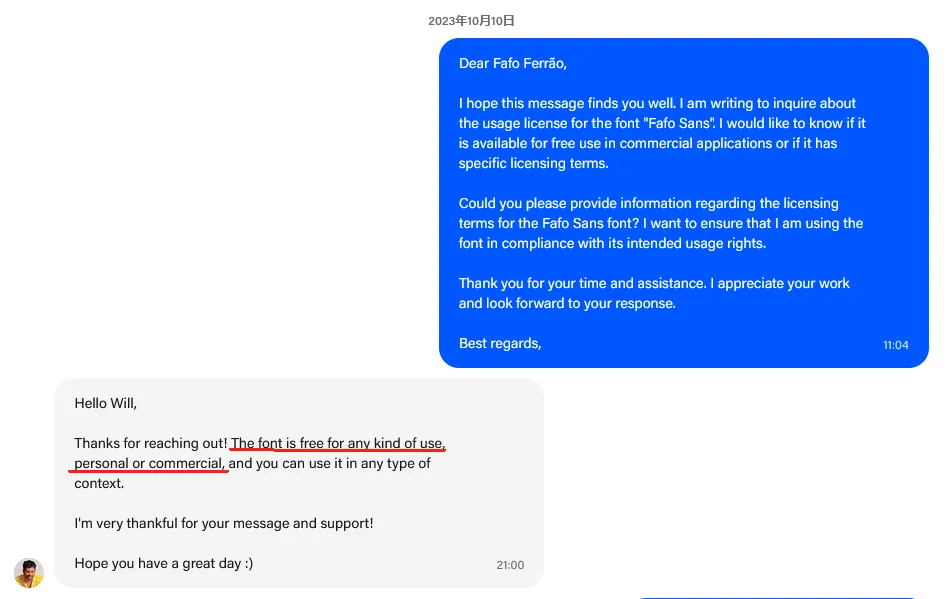
Task: Click the underlined "personal or commercial," phrase
Action: click(149, 464)
